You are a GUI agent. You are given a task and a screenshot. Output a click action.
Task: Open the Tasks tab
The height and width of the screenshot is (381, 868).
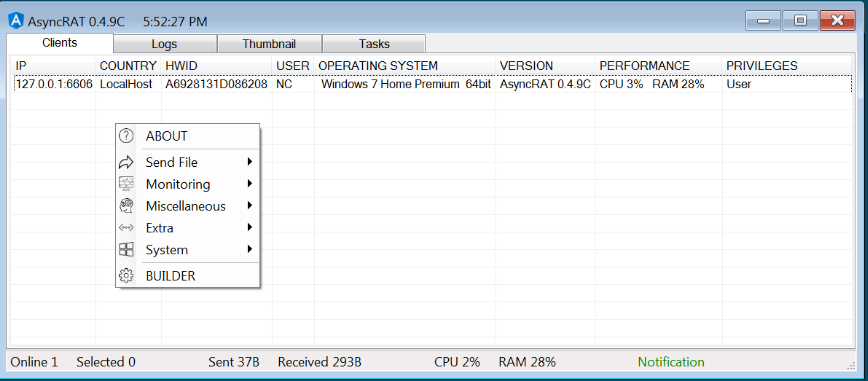374,44
